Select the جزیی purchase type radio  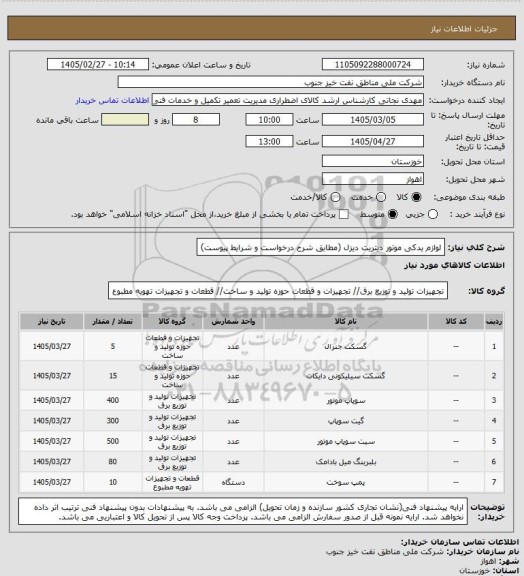click(433, 214)
